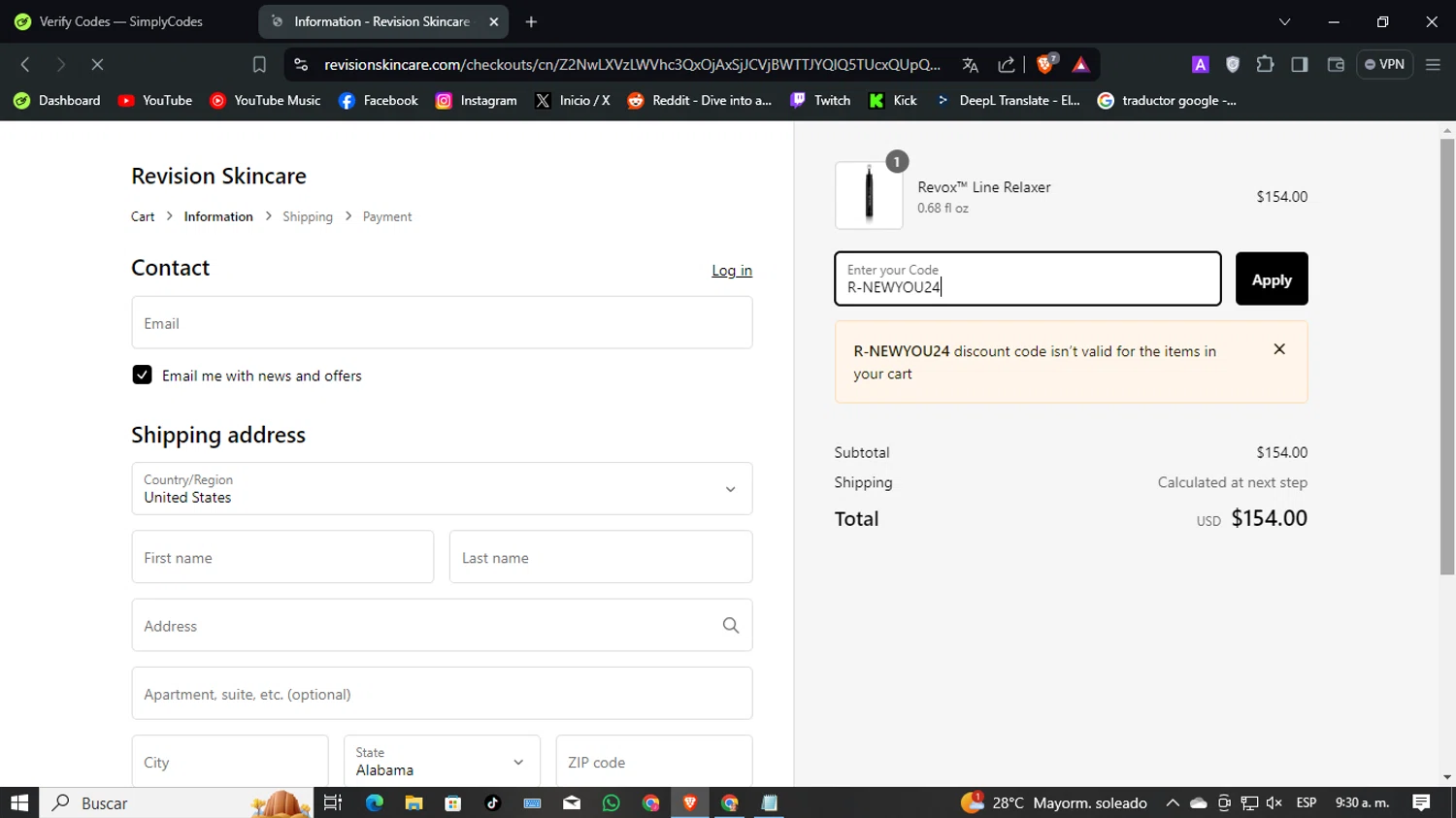Image resolution: width=1456 pixels, height=818 pixels.
Task: Click the City input field
Action: point(230,762)
